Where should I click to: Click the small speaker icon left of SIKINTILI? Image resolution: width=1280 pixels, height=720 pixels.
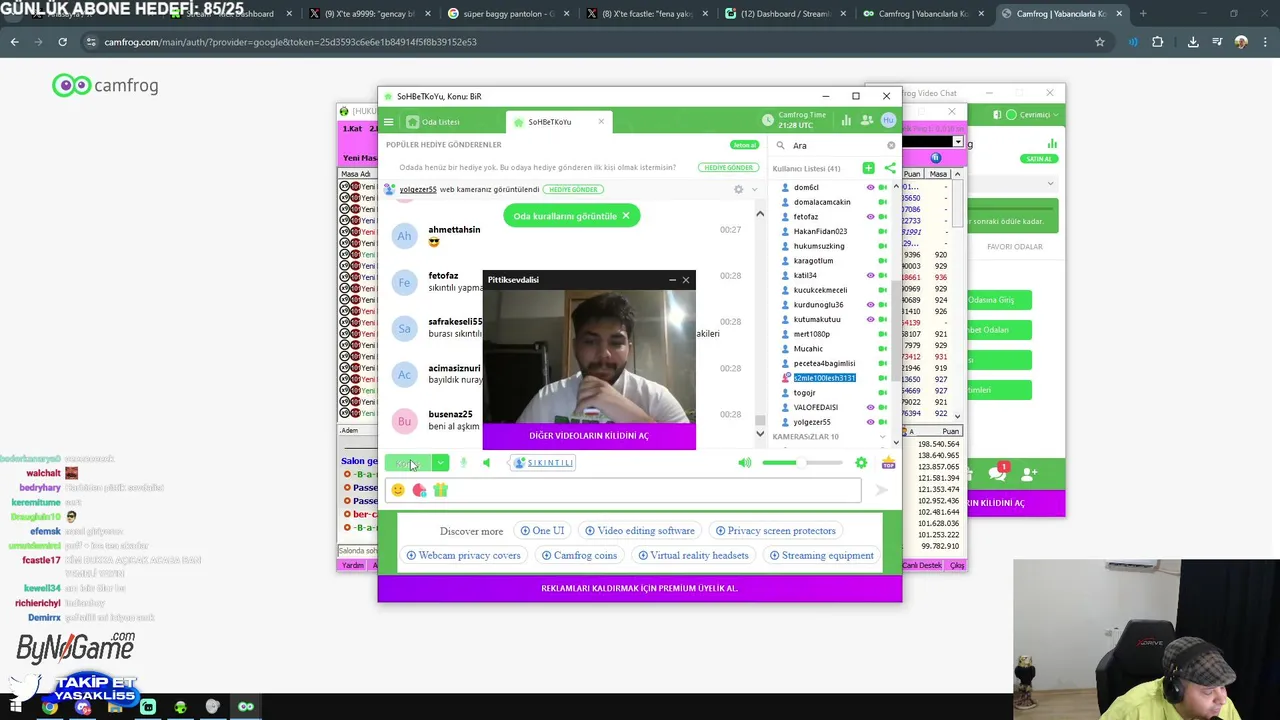(x=487, y=462)
